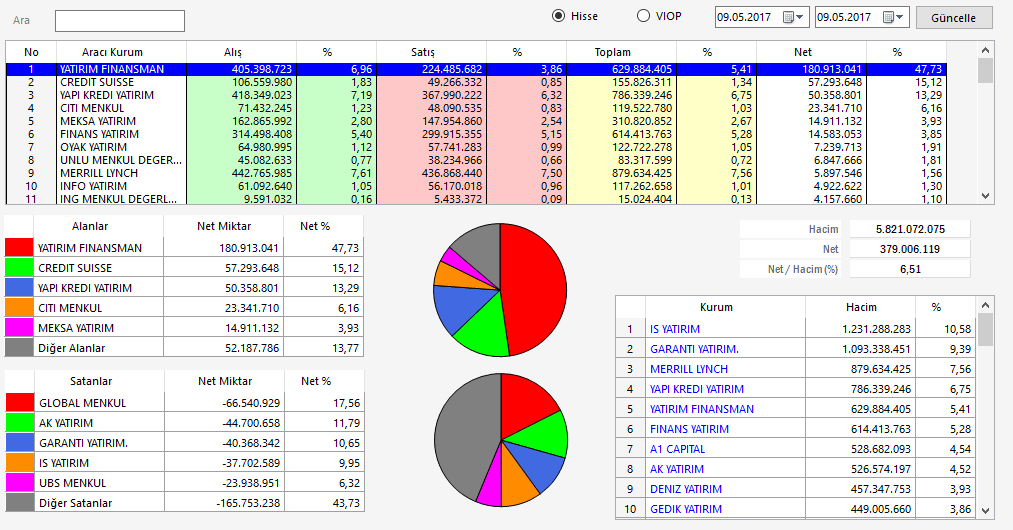Image resolution: width=1013 pixels, height=530 pixels.
Task: Click the Alanlar table header
Action: (x=98, y=226)
